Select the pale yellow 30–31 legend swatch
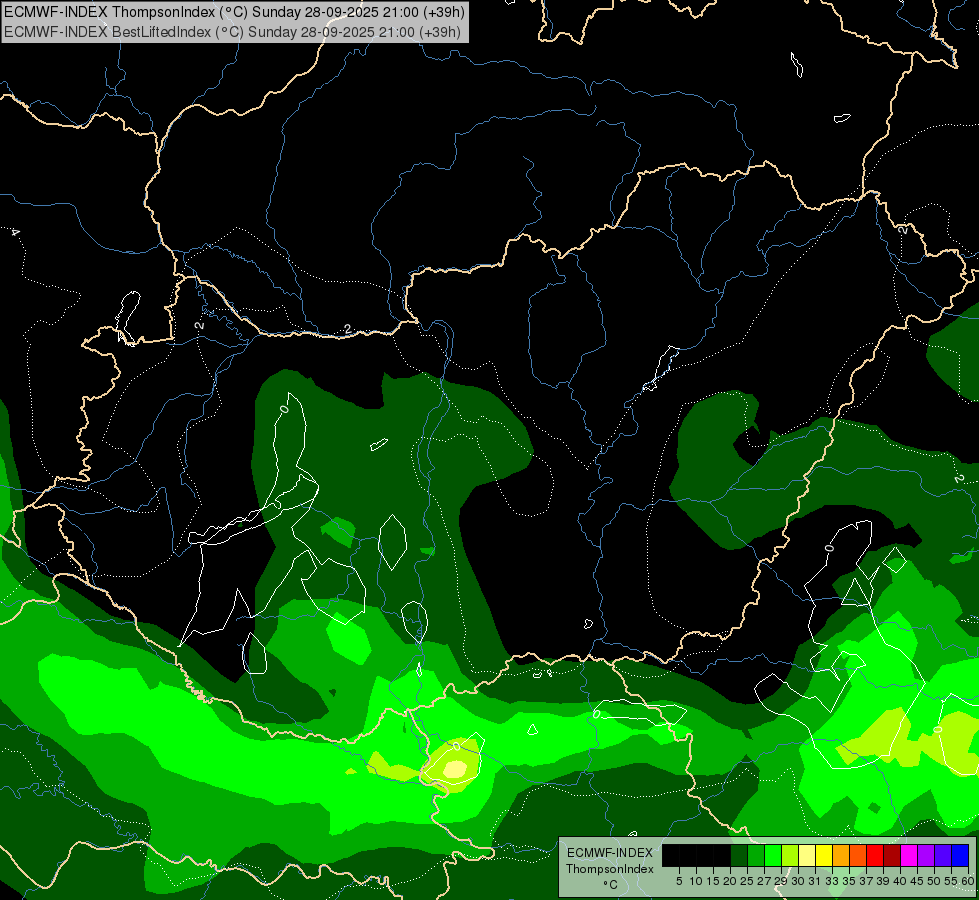The height and width of the screenshot is (900, 979). click(x=807, y=855)
